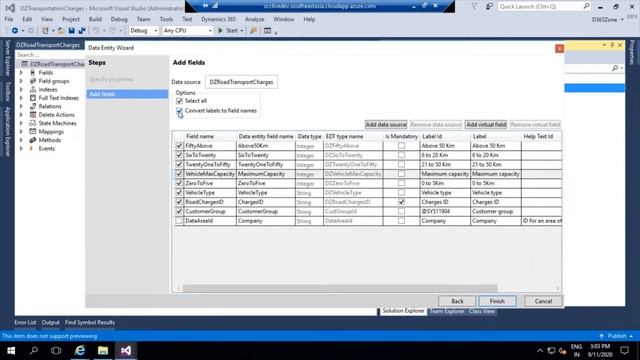The width and height of the screenshot is (640, 360).
Task: Click the Indexes node icon in designer tree
Action: click(33, 89)
